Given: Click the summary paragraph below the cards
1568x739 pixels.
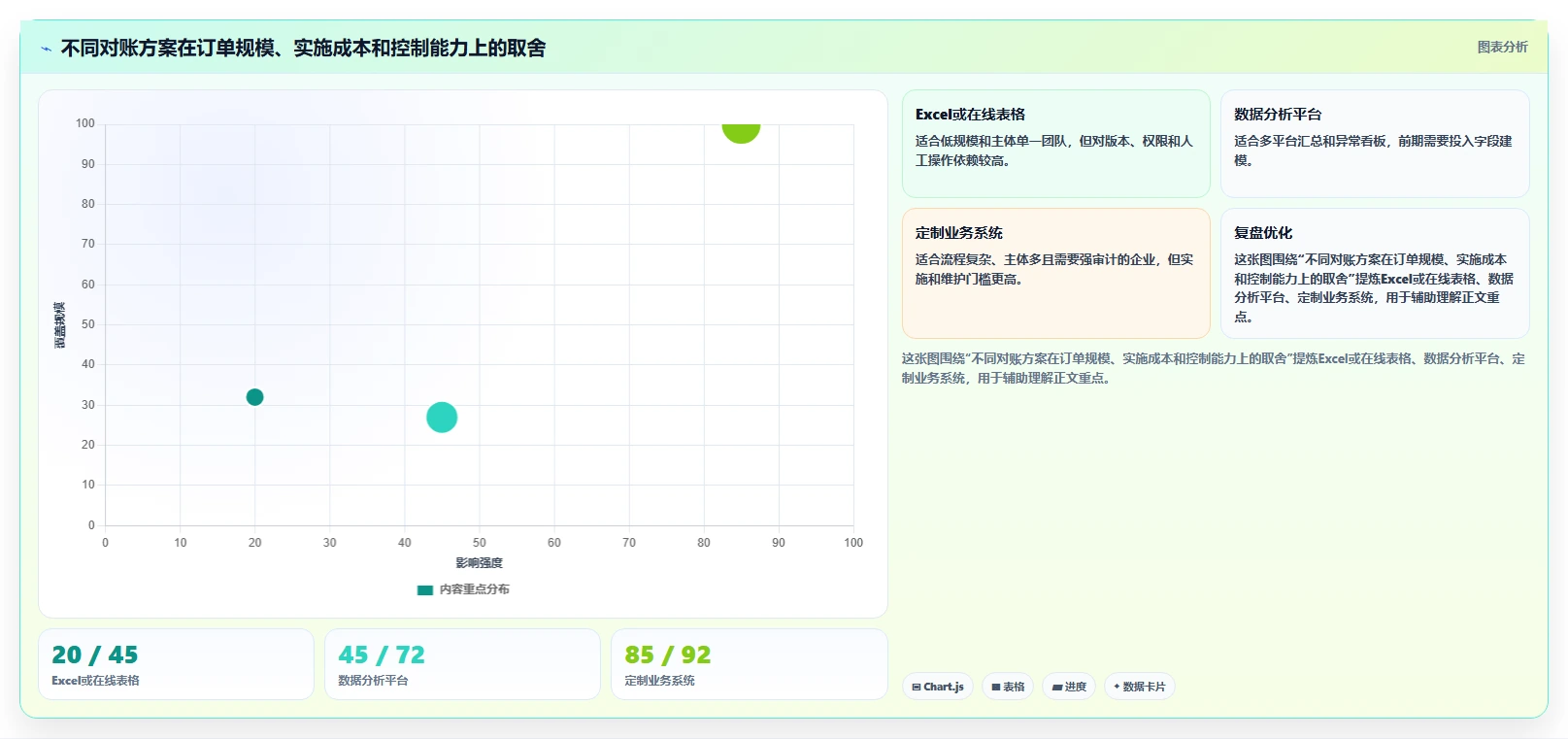Looking at the screenshot, I should (x=1214, y=368).
